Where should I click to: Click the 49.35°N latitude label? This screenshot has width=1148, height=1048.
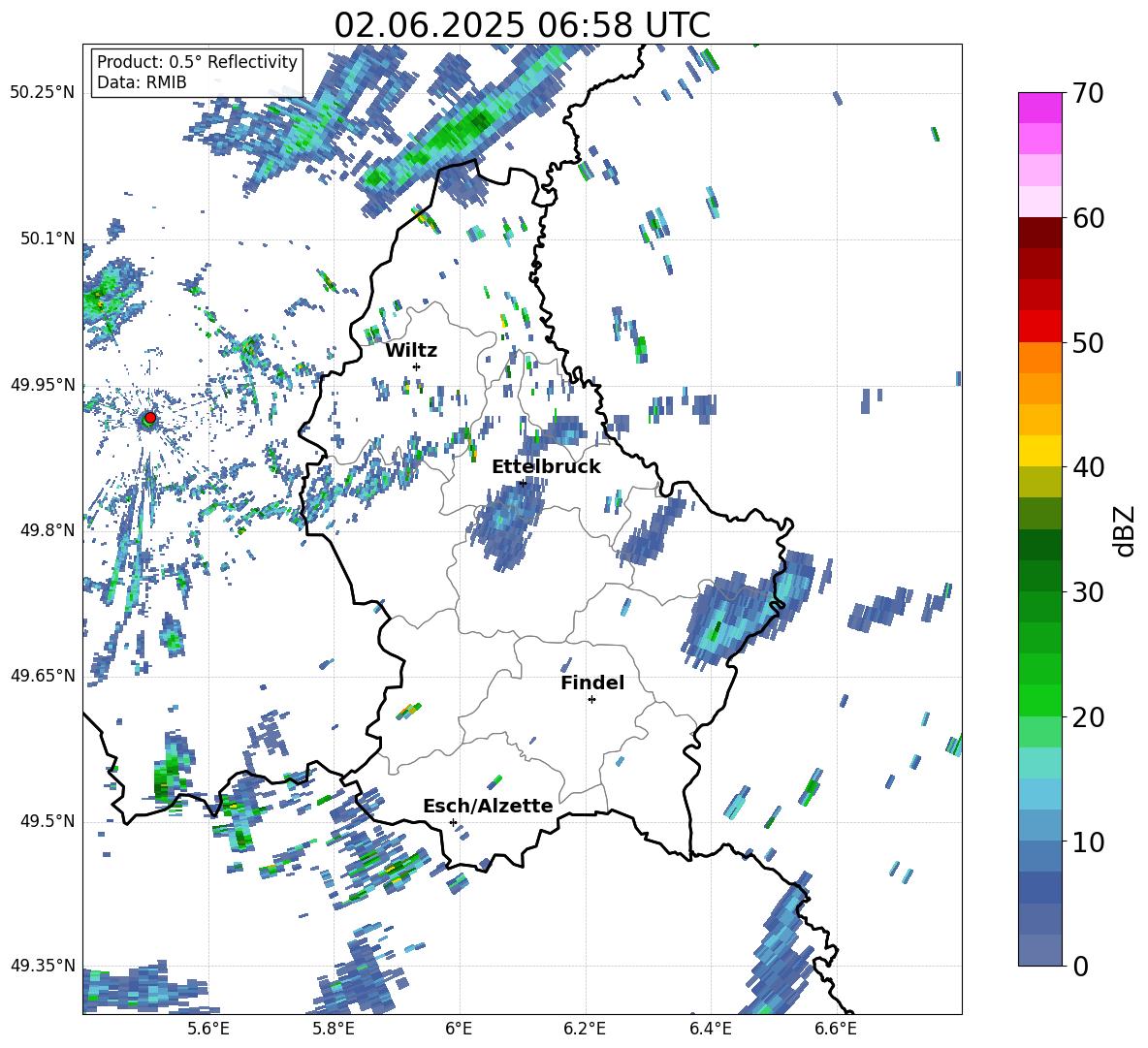tap(44, 966)
